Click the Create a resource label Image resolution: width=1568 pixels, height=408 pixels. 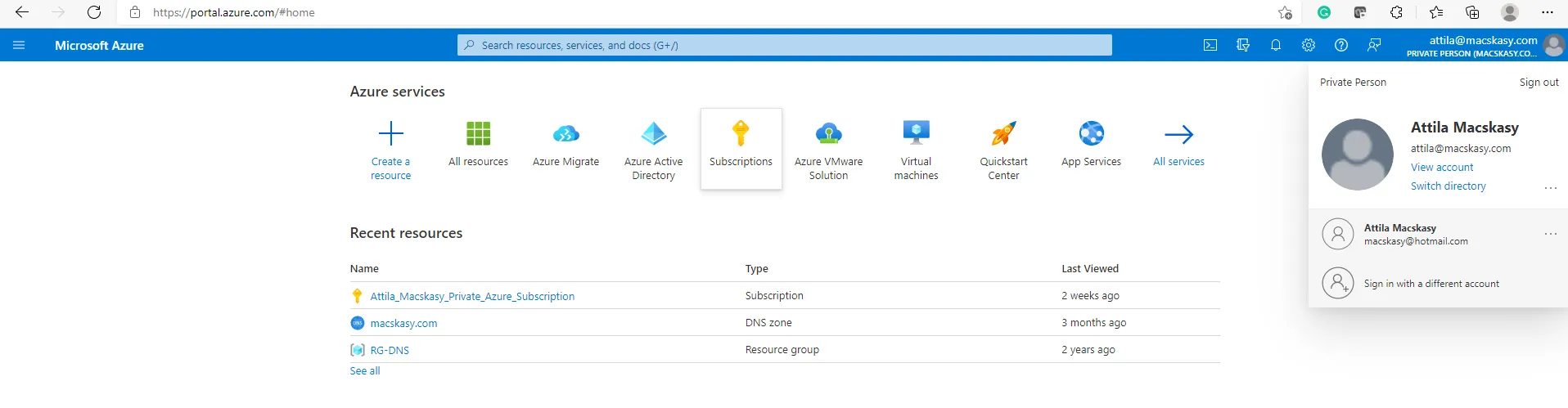[x=390, y=168]
